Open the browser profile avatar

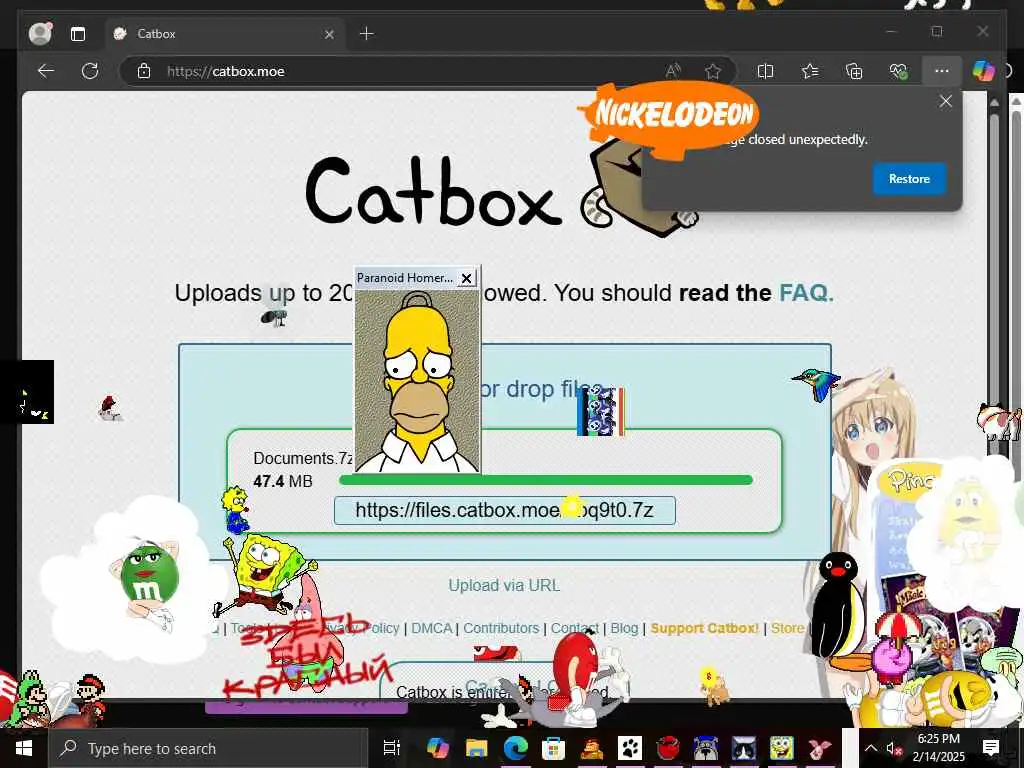pos(40,33)
